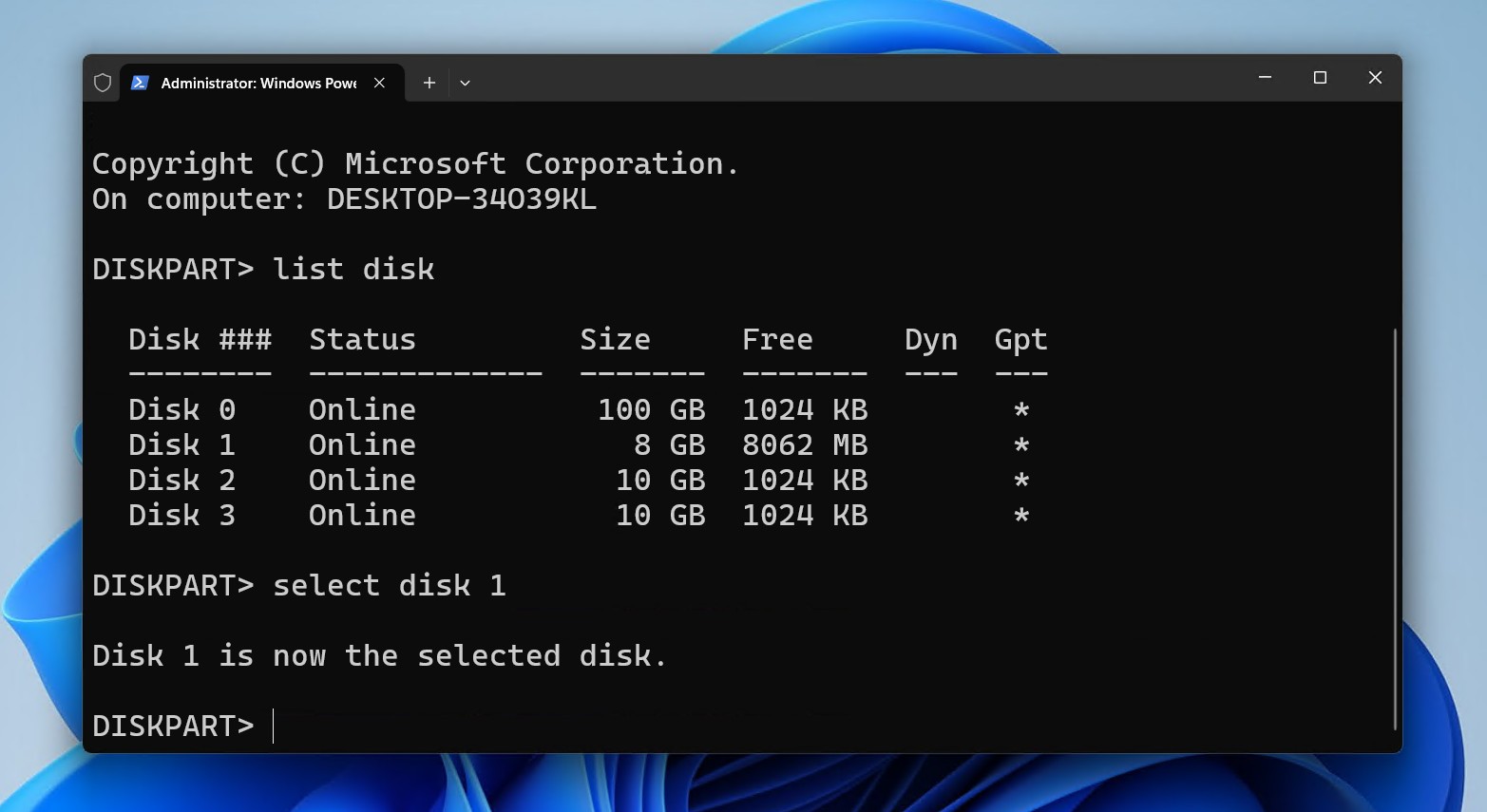Click the administrator shield icon in the title bar
This screenshot has width=1487, height=812.
point(103,83)
